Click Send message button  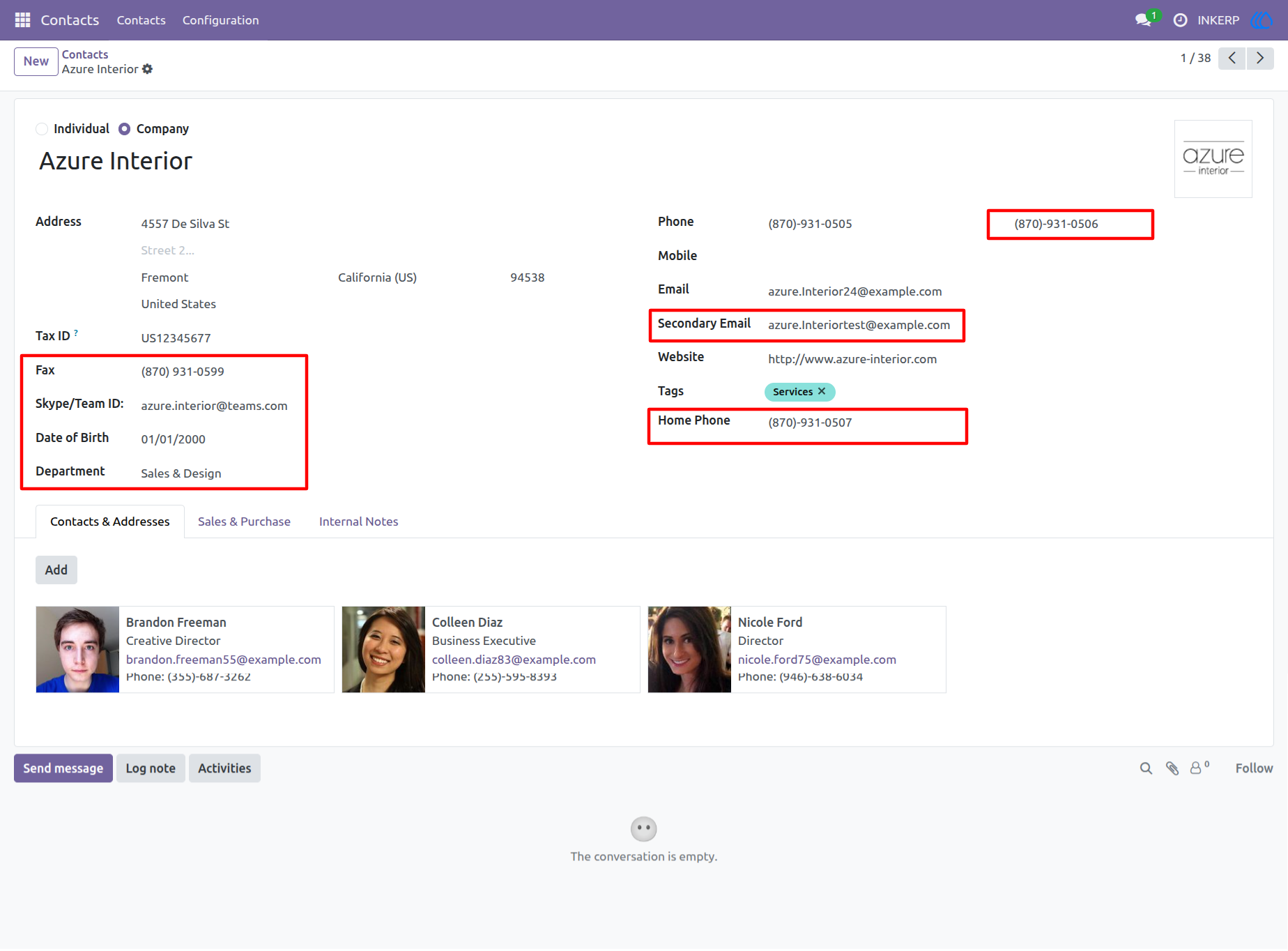(x=63, y=768)
